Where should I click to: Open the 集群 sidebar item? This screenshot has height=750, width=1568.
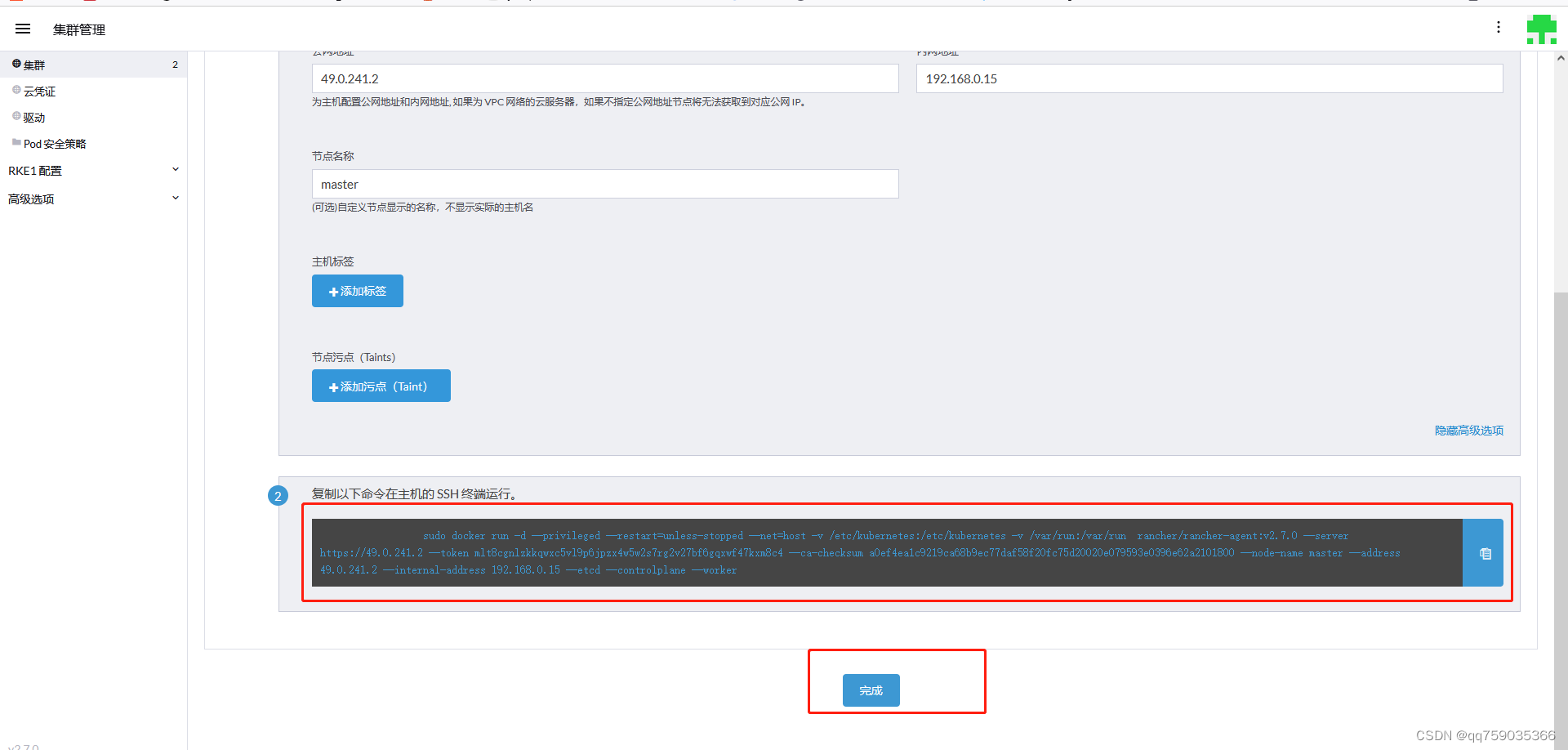93,65
